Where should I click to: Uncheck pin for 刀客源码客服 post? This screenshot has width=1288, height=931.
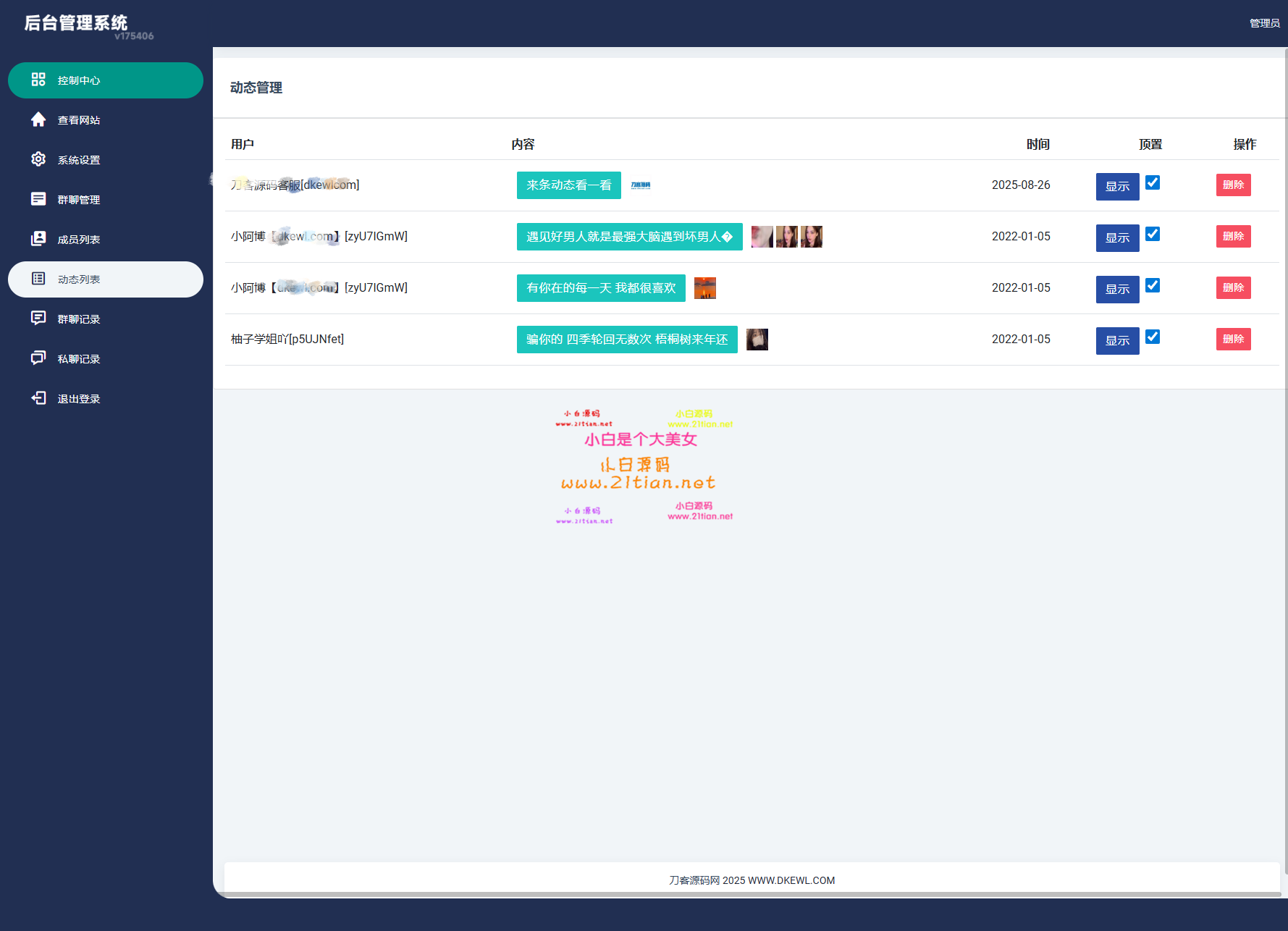1153,182
